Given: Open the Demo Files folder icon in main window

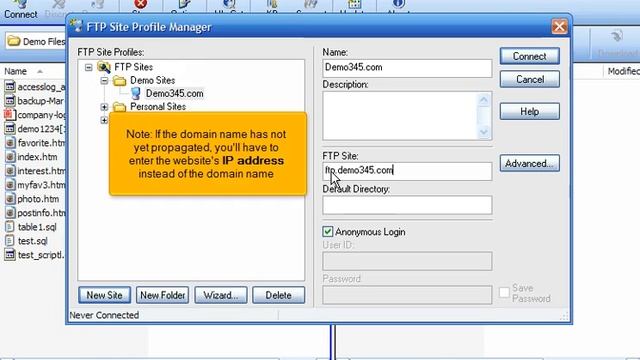Looking at the screenshot, I should 14,41.
